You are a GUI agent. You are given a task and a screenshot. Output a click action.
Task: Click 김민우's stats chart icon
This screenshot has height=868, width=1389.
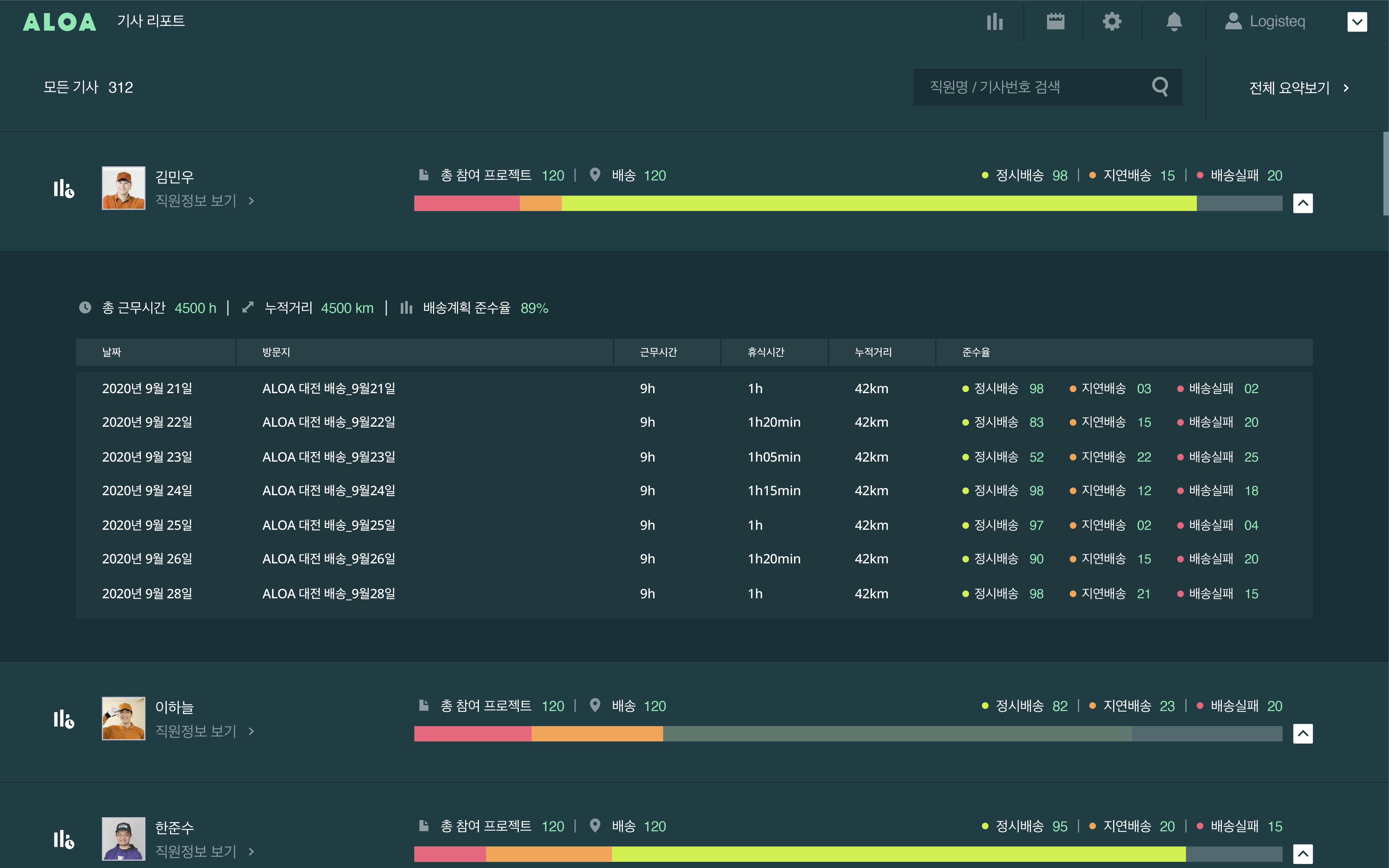[64, 188]
